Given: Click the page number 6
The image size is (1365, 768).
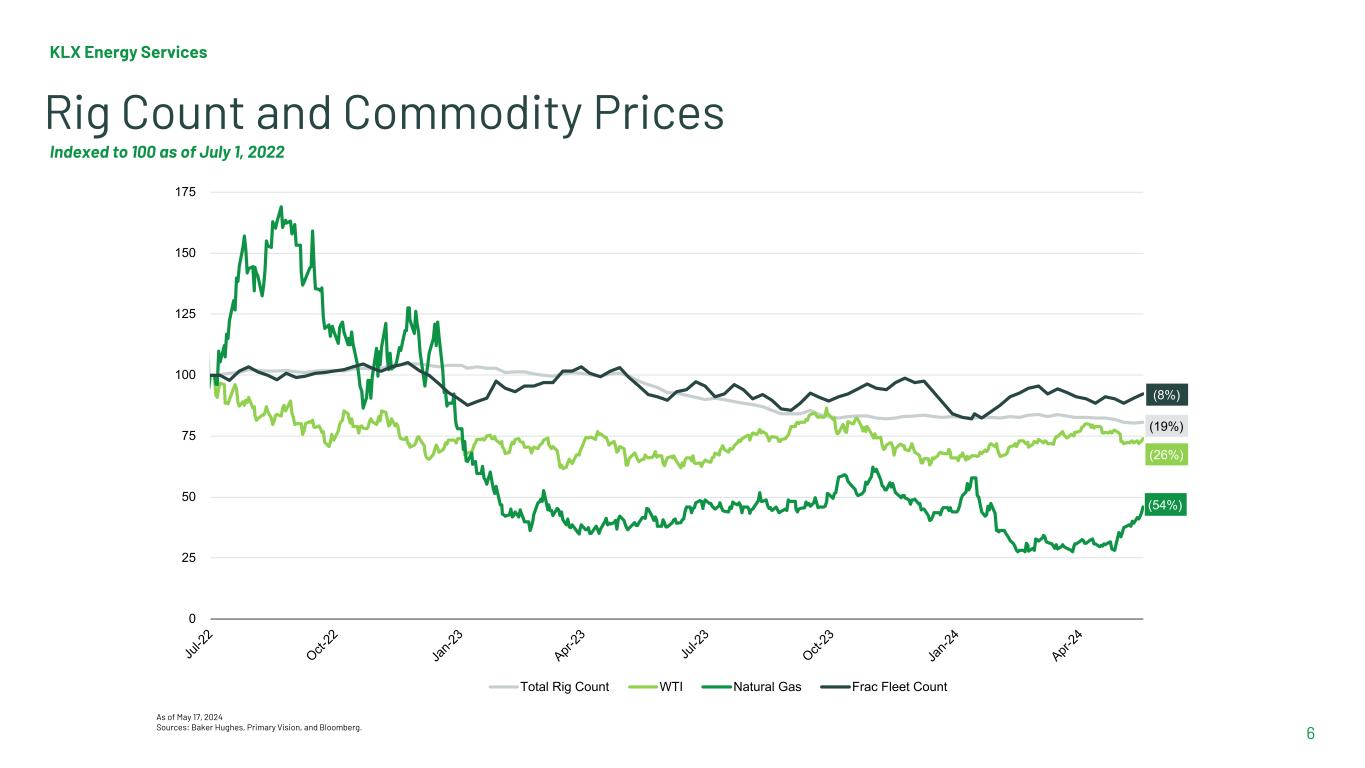Looking at the screenshot, I should pos(1310,734).
